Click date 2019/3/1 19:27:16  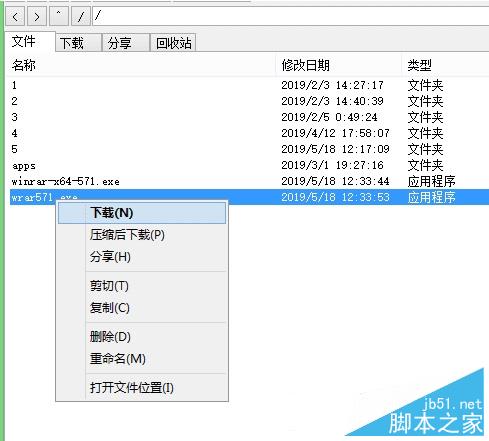(x=332, y=165)
